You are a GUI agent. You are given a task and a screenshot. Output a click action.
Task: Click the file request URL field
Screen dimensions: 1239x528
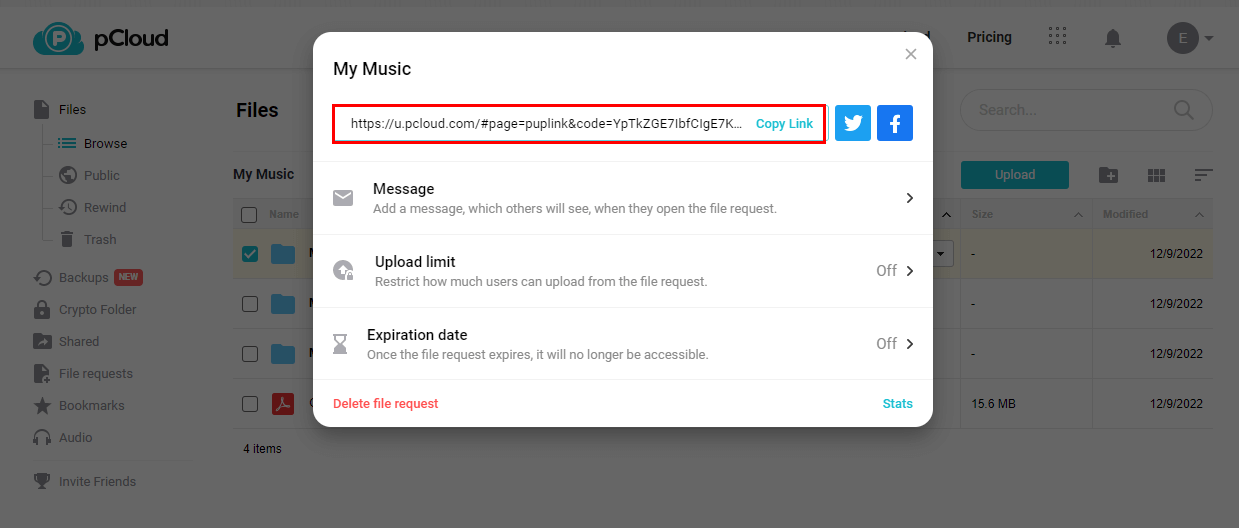coord(545,124)
